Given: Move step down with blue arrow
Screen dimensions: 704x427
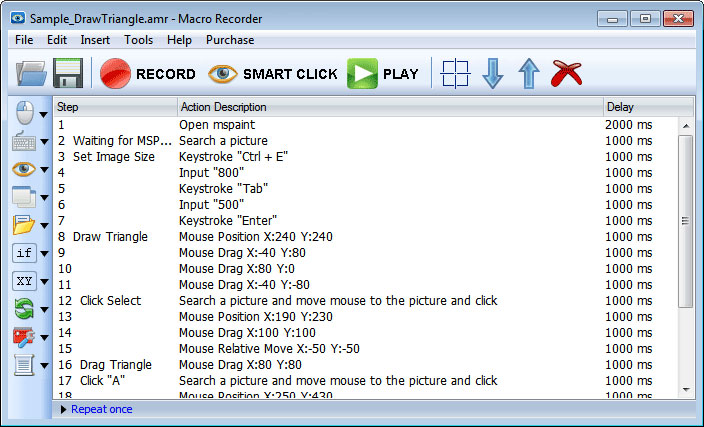Looking at the screenshot, I should (493, 74).
